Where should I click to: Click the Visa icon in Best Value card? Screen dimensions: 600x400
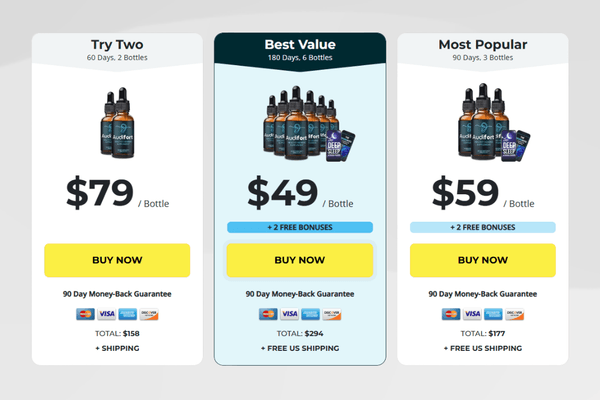click(x=289, y=314)
